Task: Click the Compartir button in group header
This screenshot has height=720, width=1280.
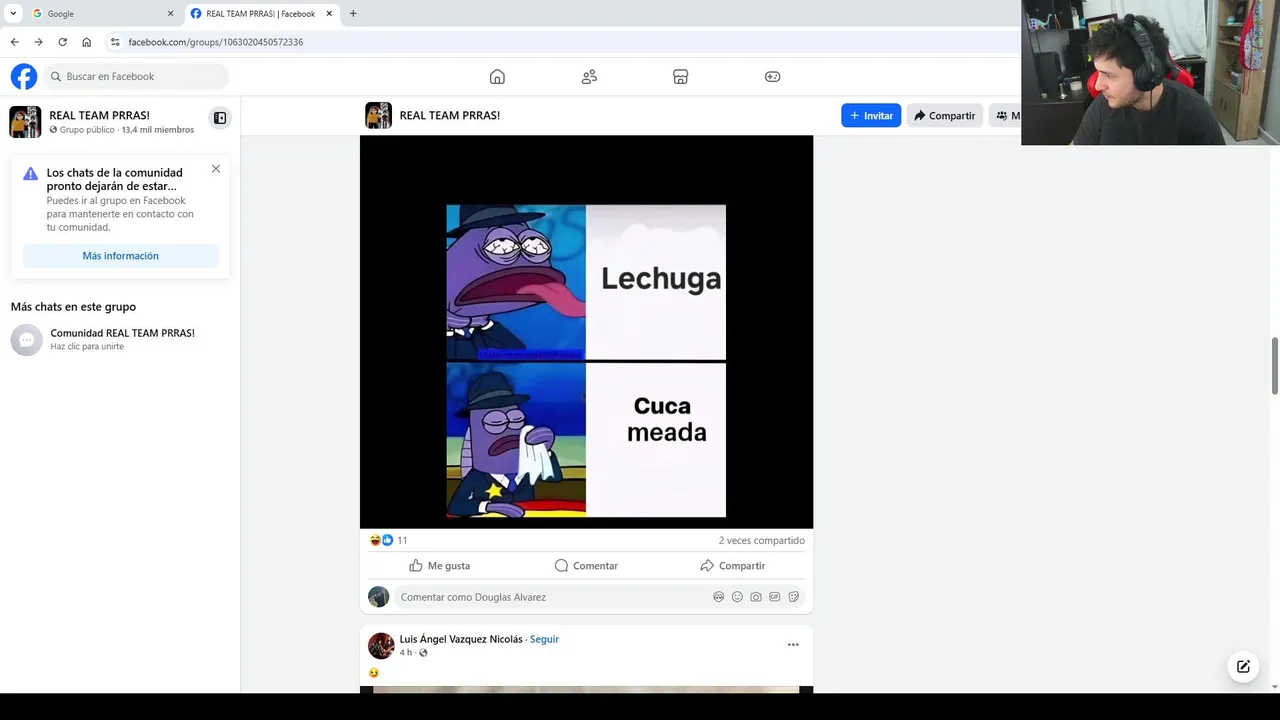Action: click(x=944, y=116)
